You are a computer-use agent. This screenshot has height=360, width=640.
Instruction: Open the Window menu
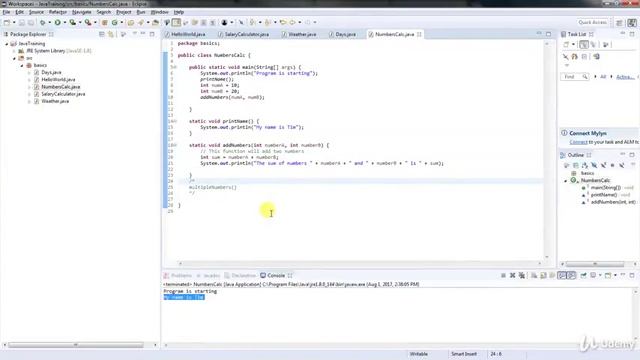coord(160,12)
